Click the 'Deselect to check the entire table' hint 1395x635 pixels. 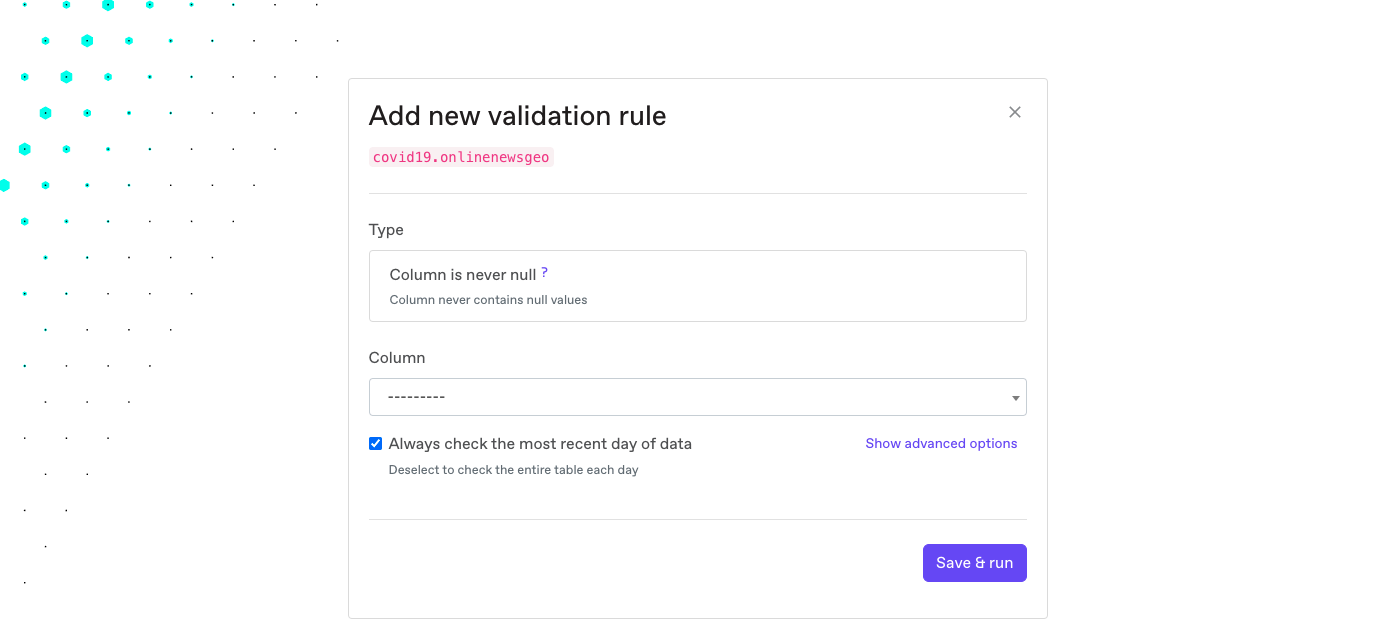tap(513, 470)
